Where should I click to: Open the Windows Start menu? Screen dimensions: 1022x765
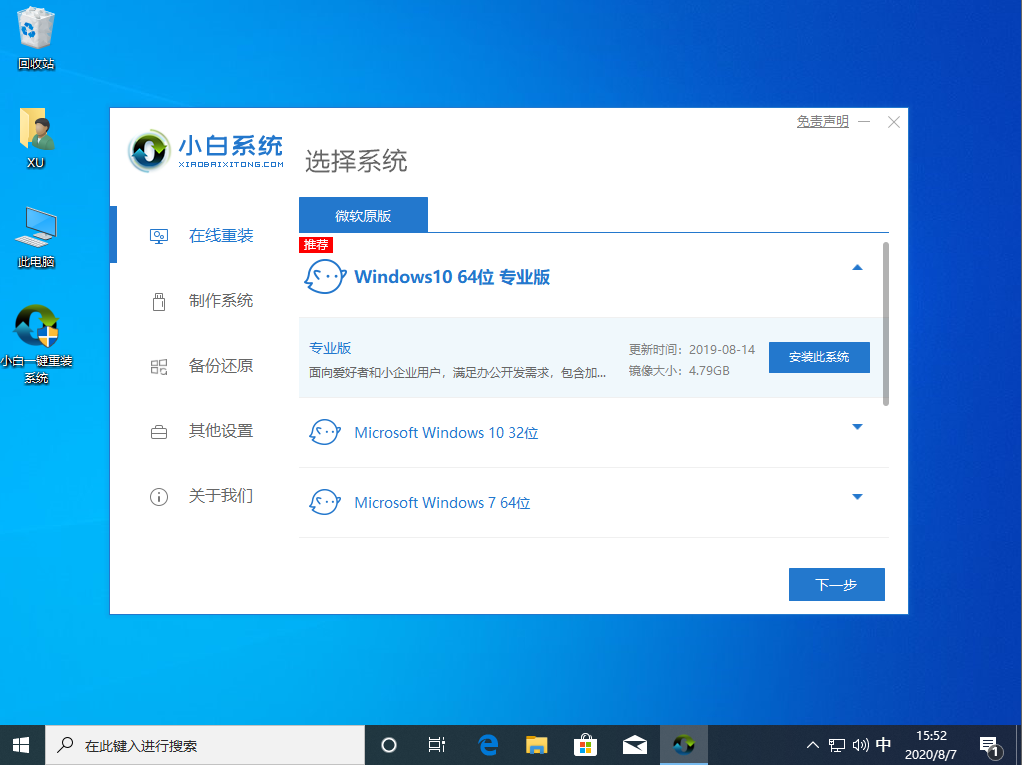(x=20, y=744)
